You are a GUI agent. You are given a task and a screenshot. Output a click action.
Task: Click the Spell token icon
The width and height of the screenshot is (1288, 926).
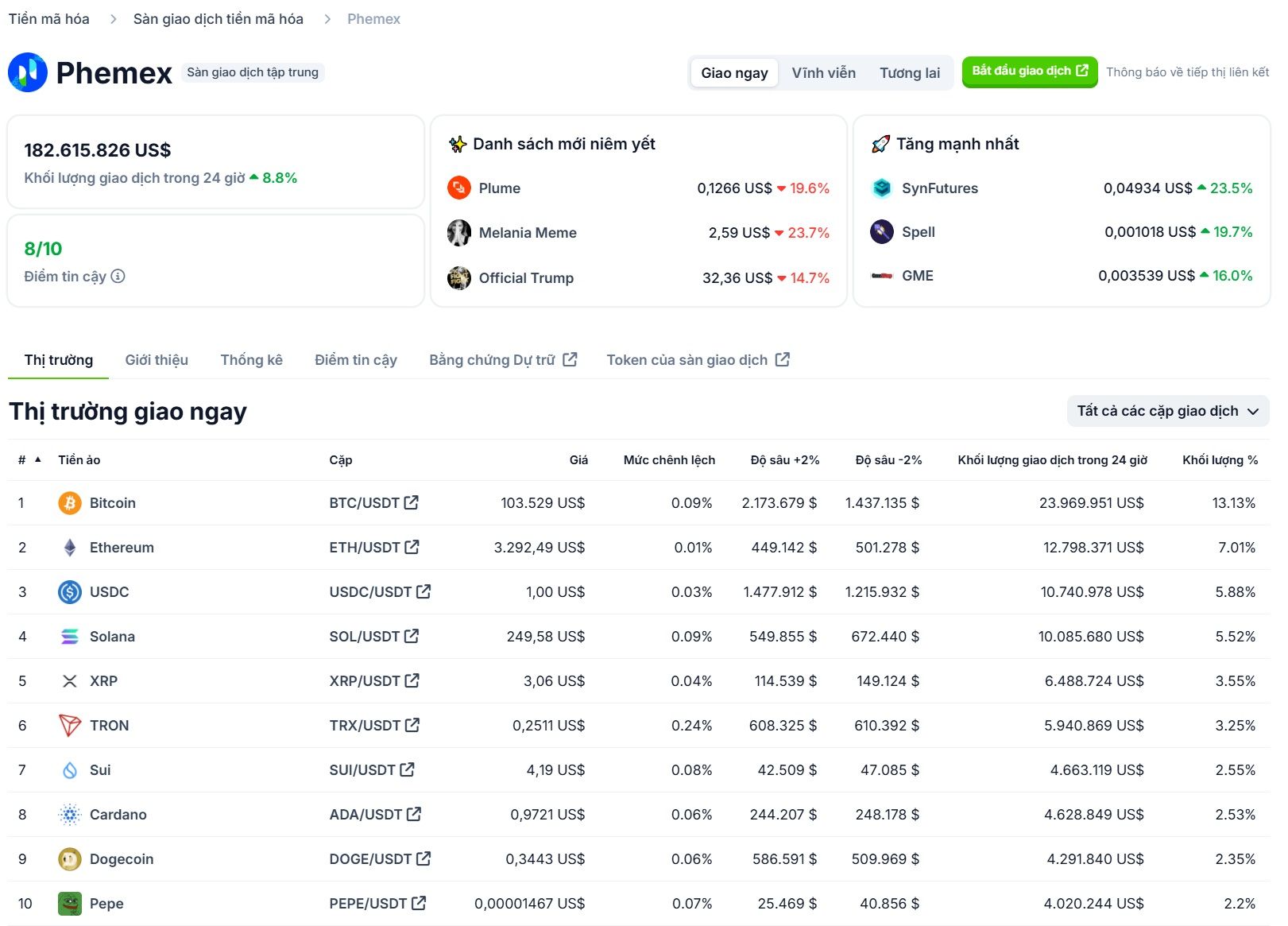[x=882, y=232]
